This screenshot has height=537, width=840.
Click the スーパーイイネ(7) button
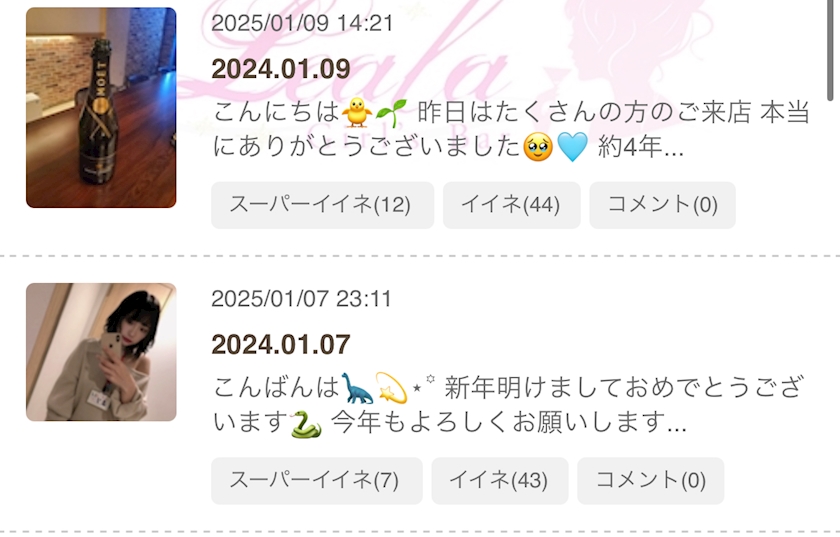[x=317, y=481]
